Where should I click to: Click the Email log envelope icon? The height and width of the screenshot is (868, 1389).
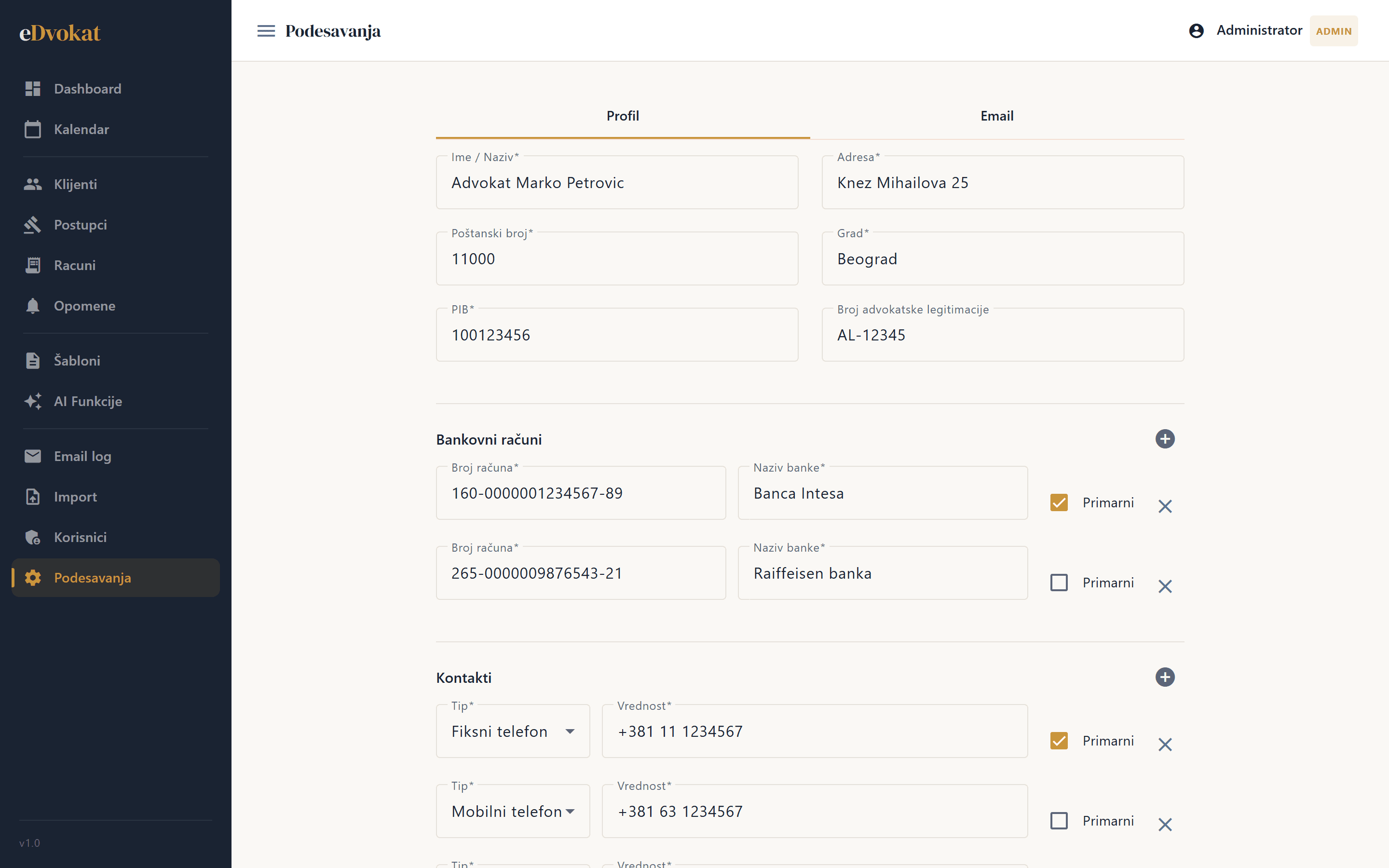click(33, 456)
